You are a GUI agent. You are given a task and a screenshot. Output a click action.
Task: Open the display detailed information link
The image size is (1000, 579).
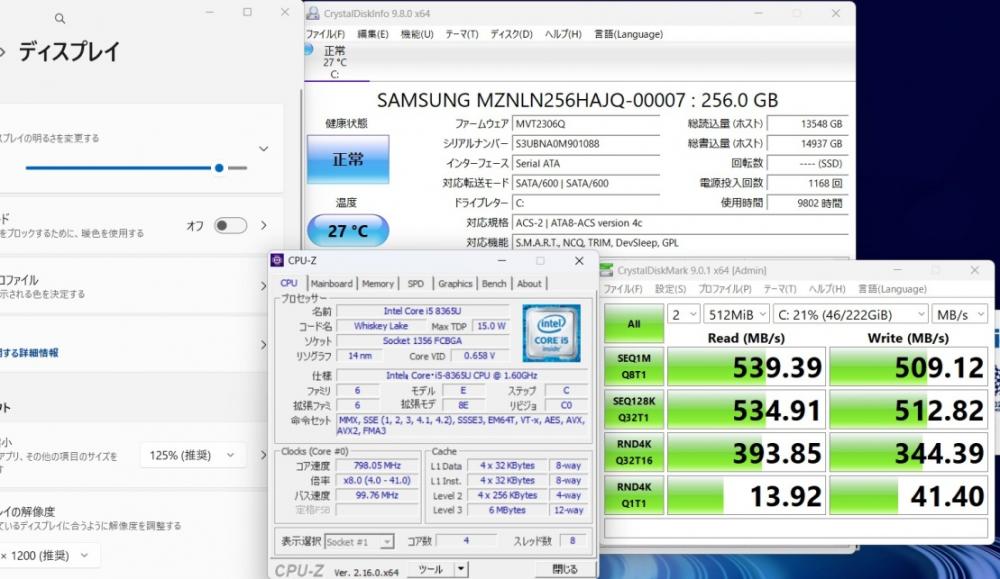[x=29, y=353]
